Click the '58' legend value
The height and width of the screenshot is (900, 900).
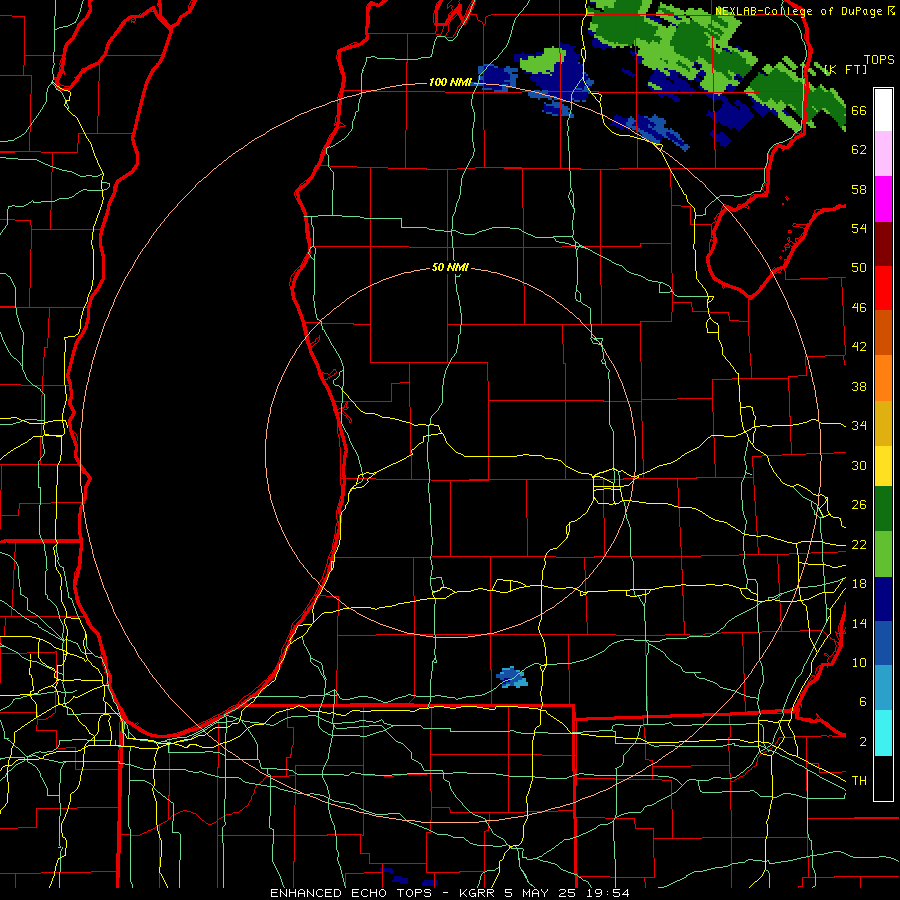859,189
